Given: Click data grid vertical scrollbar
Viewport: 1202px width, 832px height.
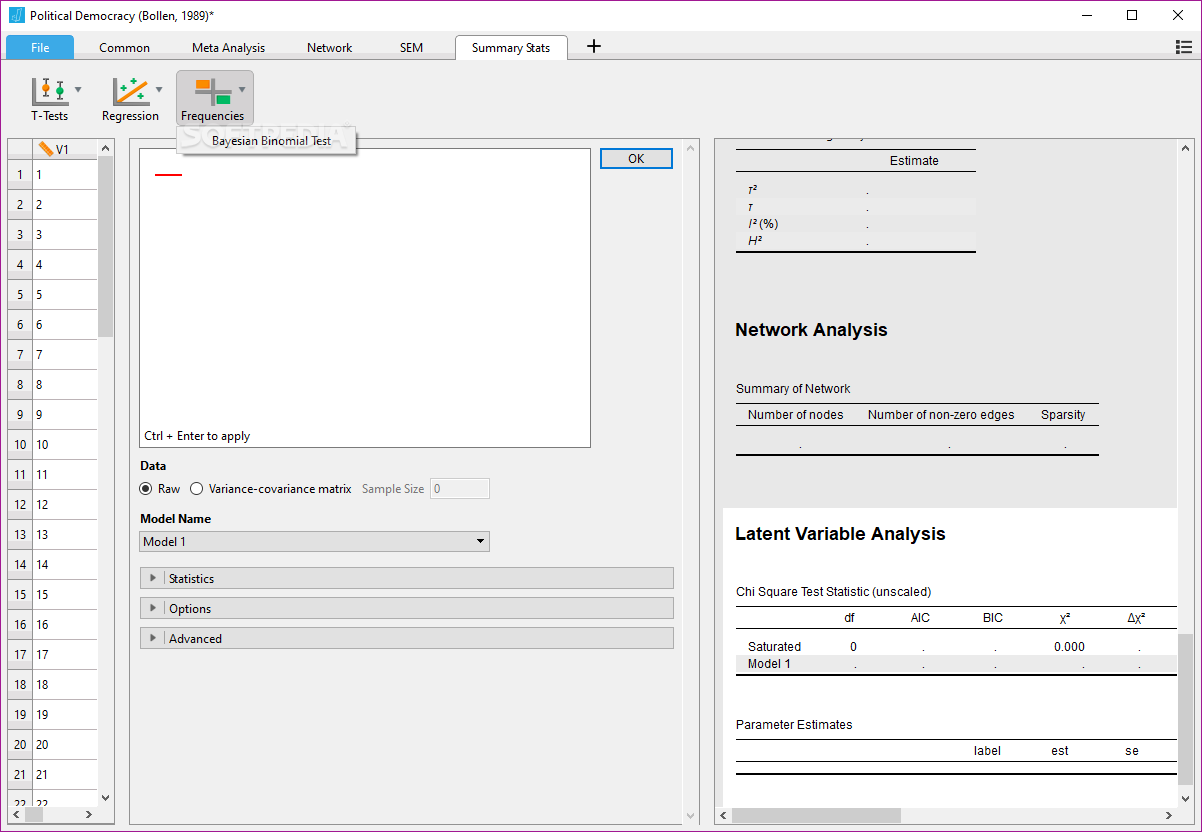Looking at the screenshot, I should 106,248.
